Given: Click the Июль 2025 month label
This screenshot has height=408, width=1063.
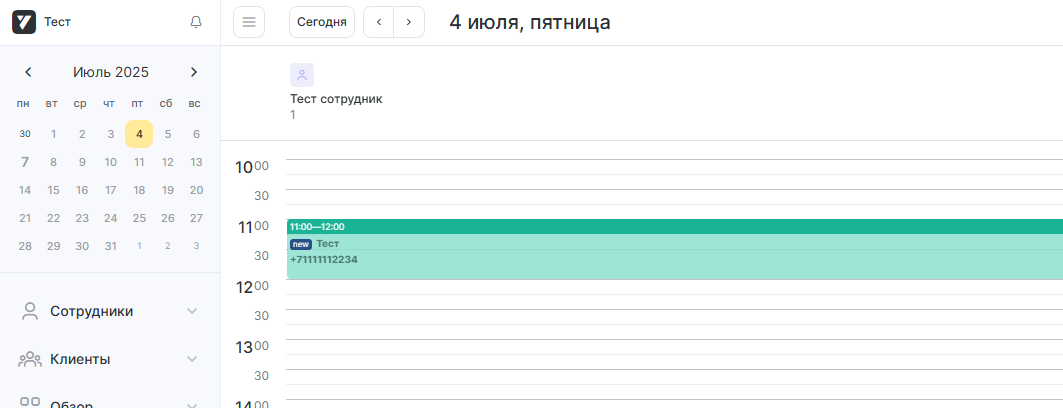Looking at the screenshot, I should coord(111,72).
